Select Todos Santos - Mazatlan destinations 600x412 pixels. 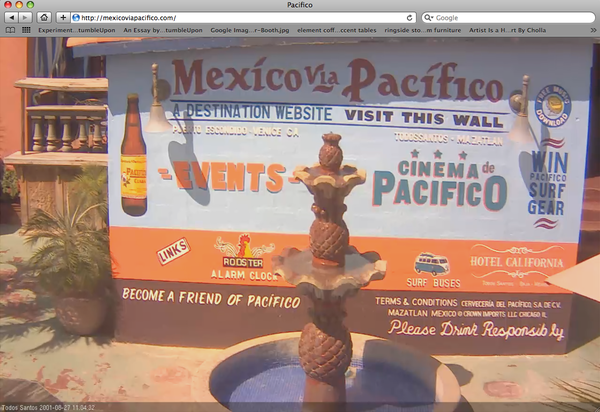coord(448,138)
